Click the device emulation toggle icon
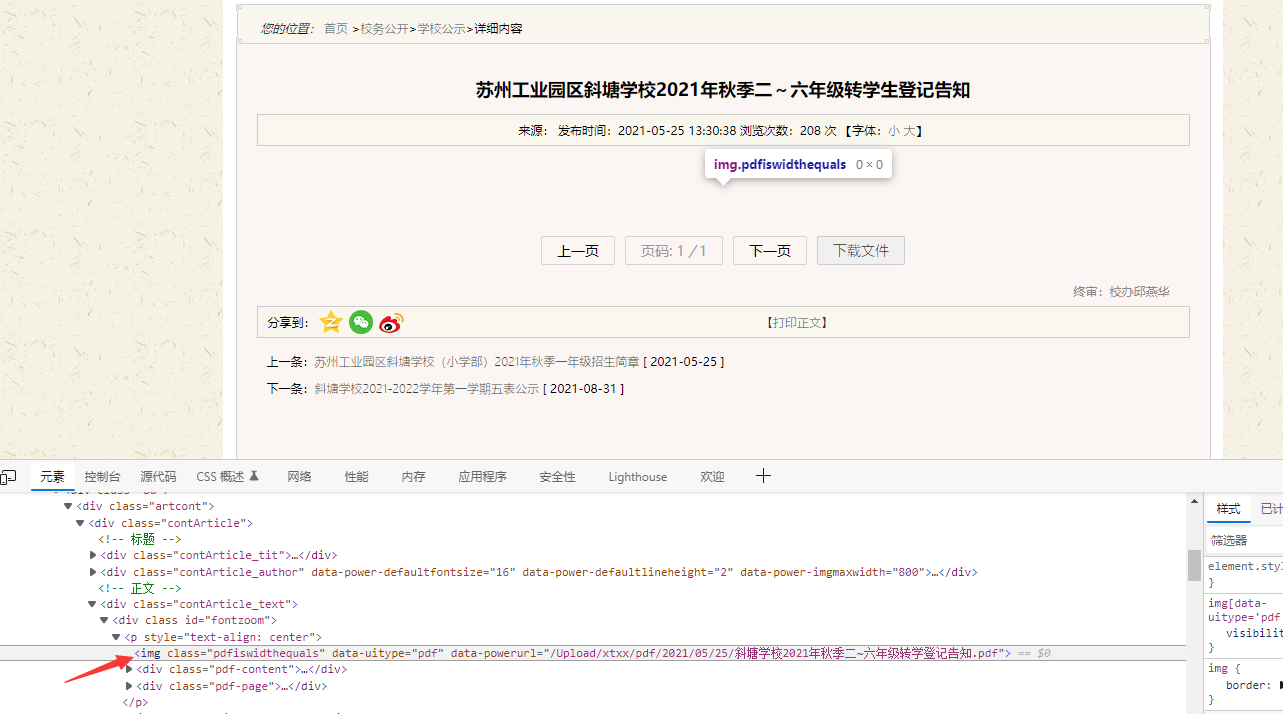Image resolution: width=1283 pixels, height=714 pixels. [x=8, y=477]
